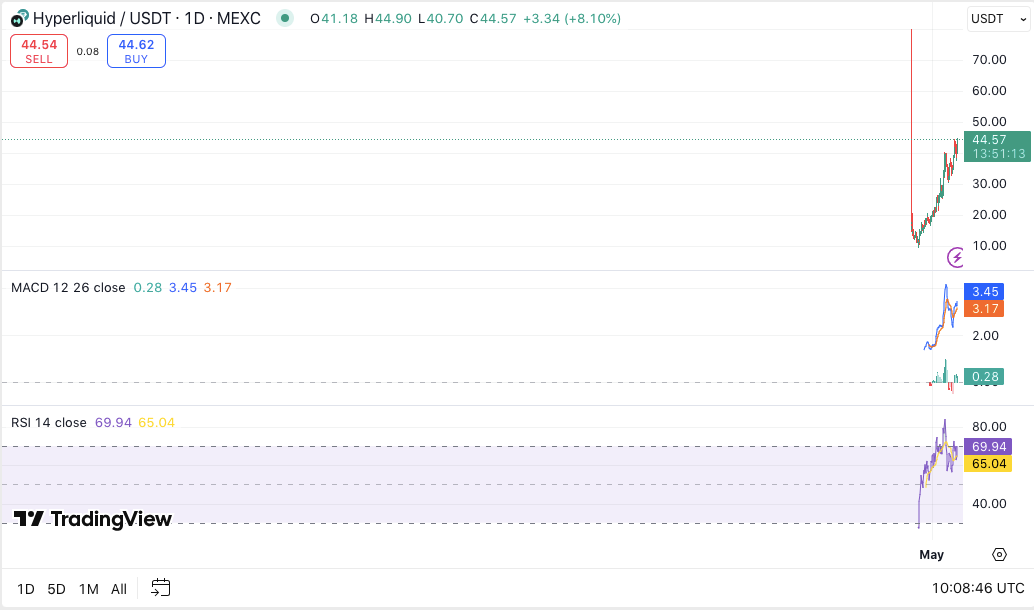1034x610 pixels.
Task: Switch to the 1M time range
Action: point(89,589)
